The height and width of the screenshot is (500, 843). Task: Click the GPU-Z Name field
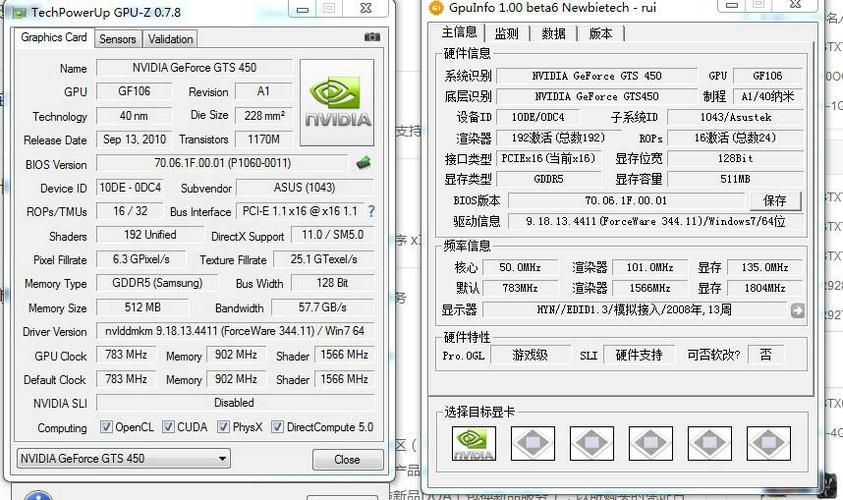pyautogui.click(x=195, y=68)
